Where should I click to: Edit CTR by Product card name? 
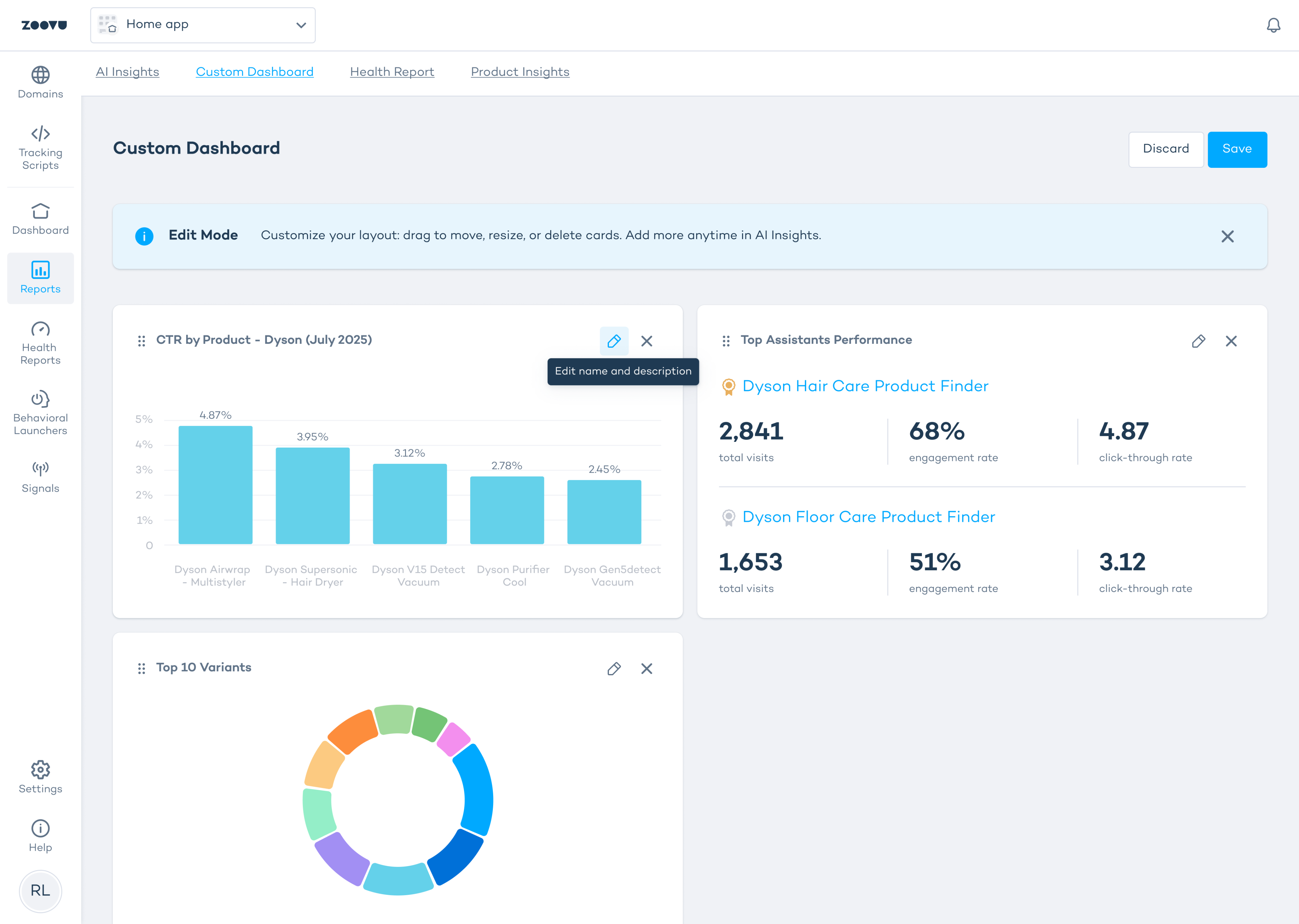[x=614, y=341]
